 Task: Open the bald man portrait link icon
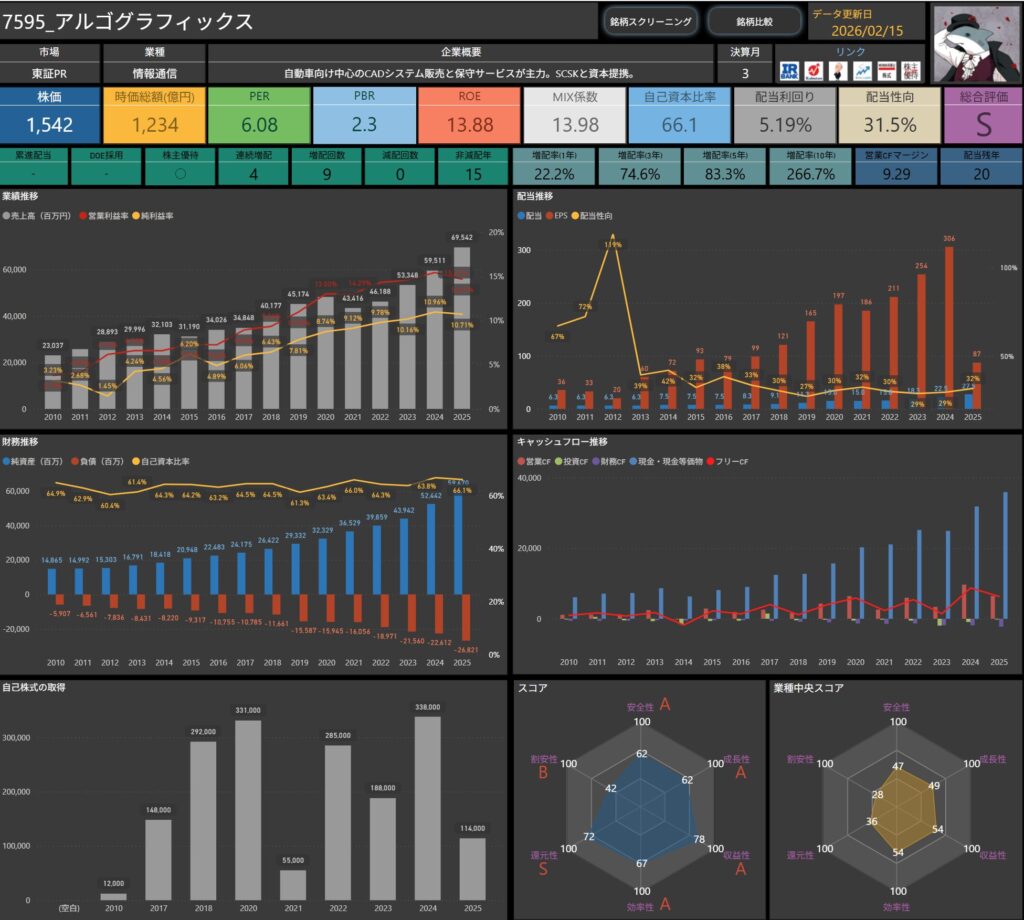coord(837,70)
